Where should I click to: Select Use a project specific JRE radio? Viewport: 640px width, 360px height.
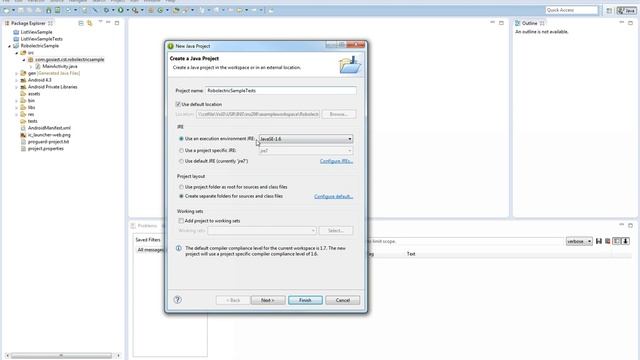[181, 151]
